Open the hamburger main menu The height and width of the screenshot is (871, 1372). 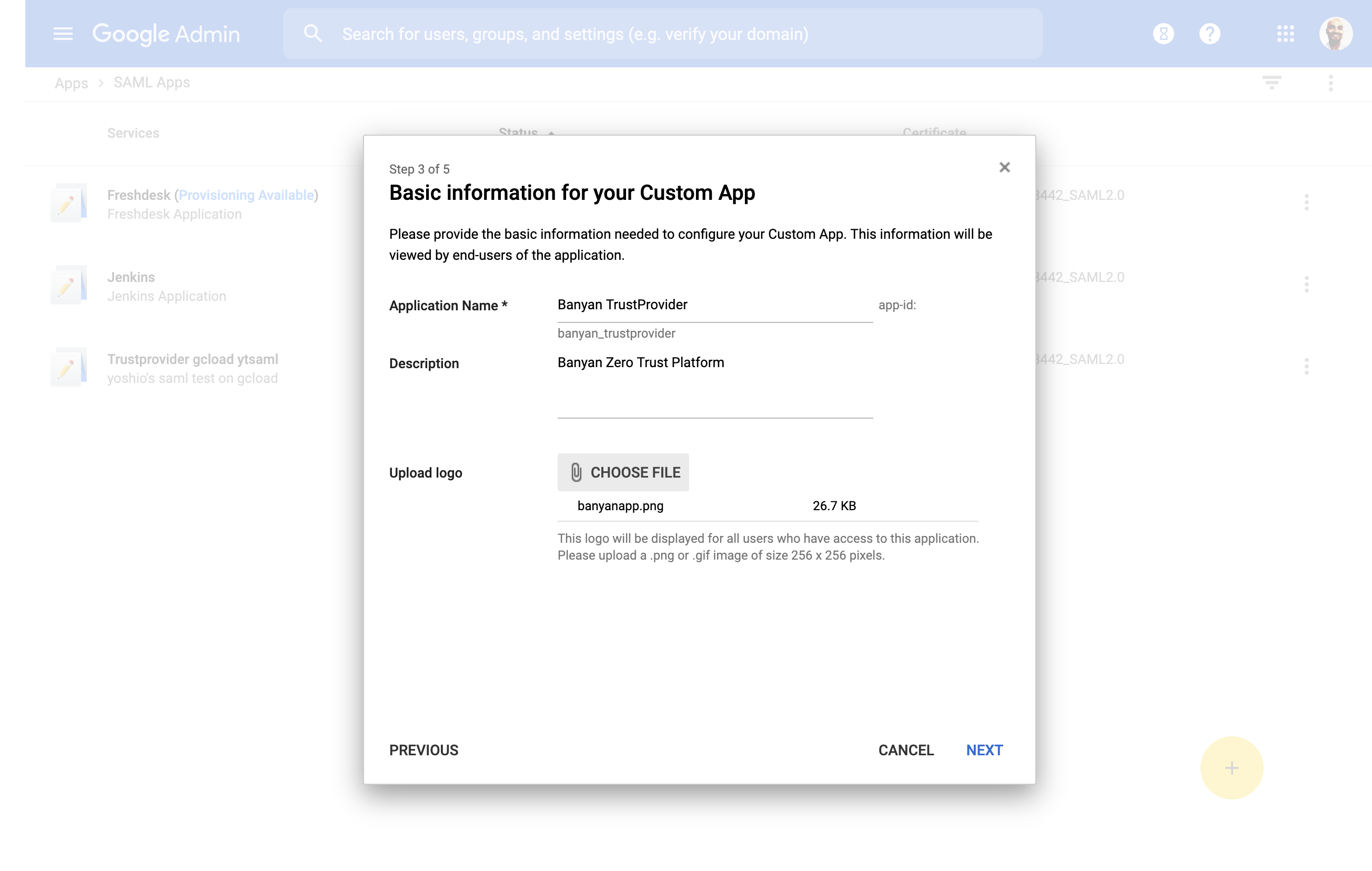point(63,34)
